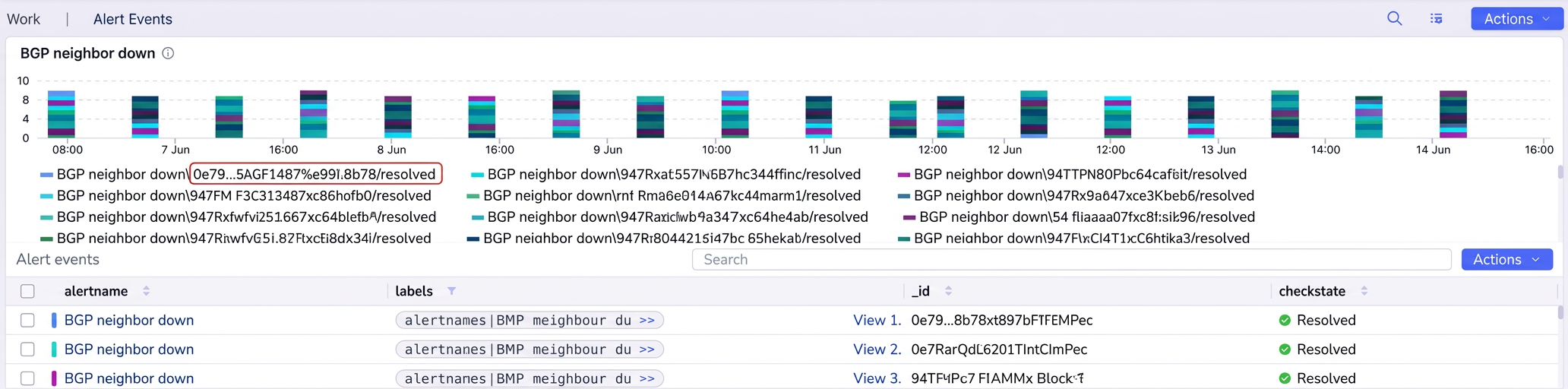Use the legend area vertical scrollbar
The image size is (1568, 389).
pyautogui.click(x=1560, y=172)
